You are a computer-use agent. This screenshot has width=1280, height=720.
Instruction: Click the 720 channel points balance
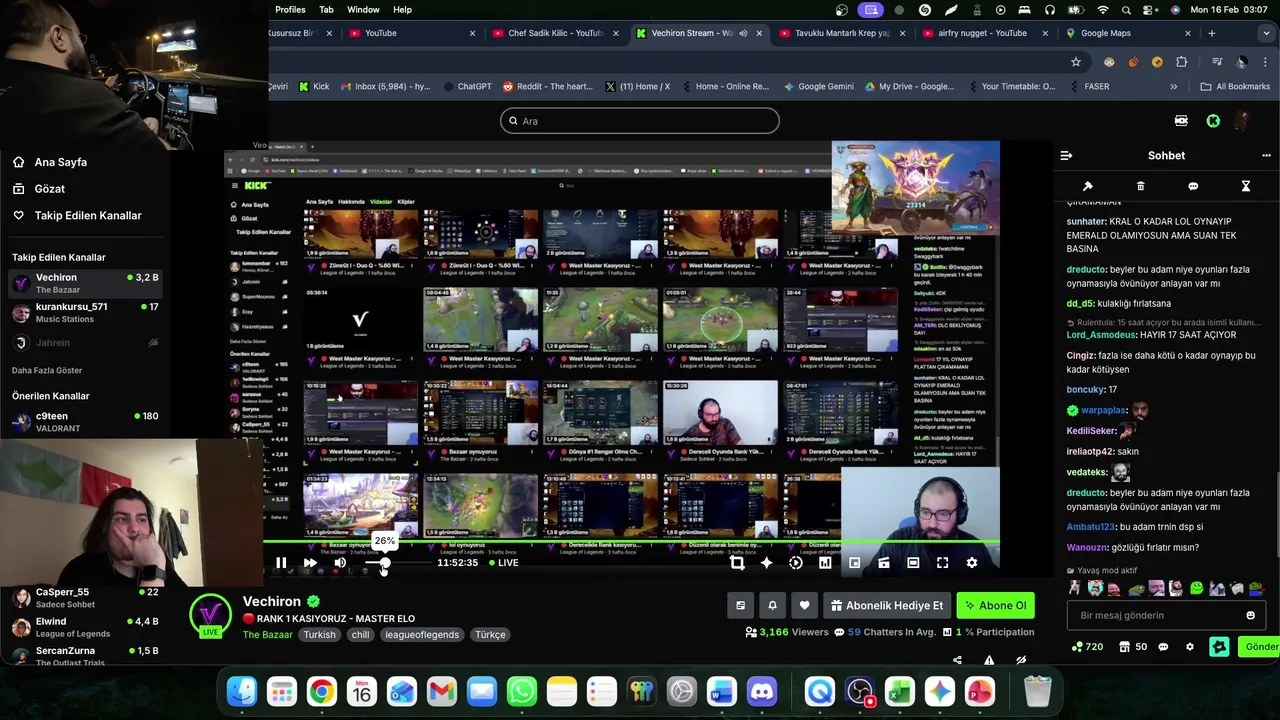click(x=1087, y=647)
